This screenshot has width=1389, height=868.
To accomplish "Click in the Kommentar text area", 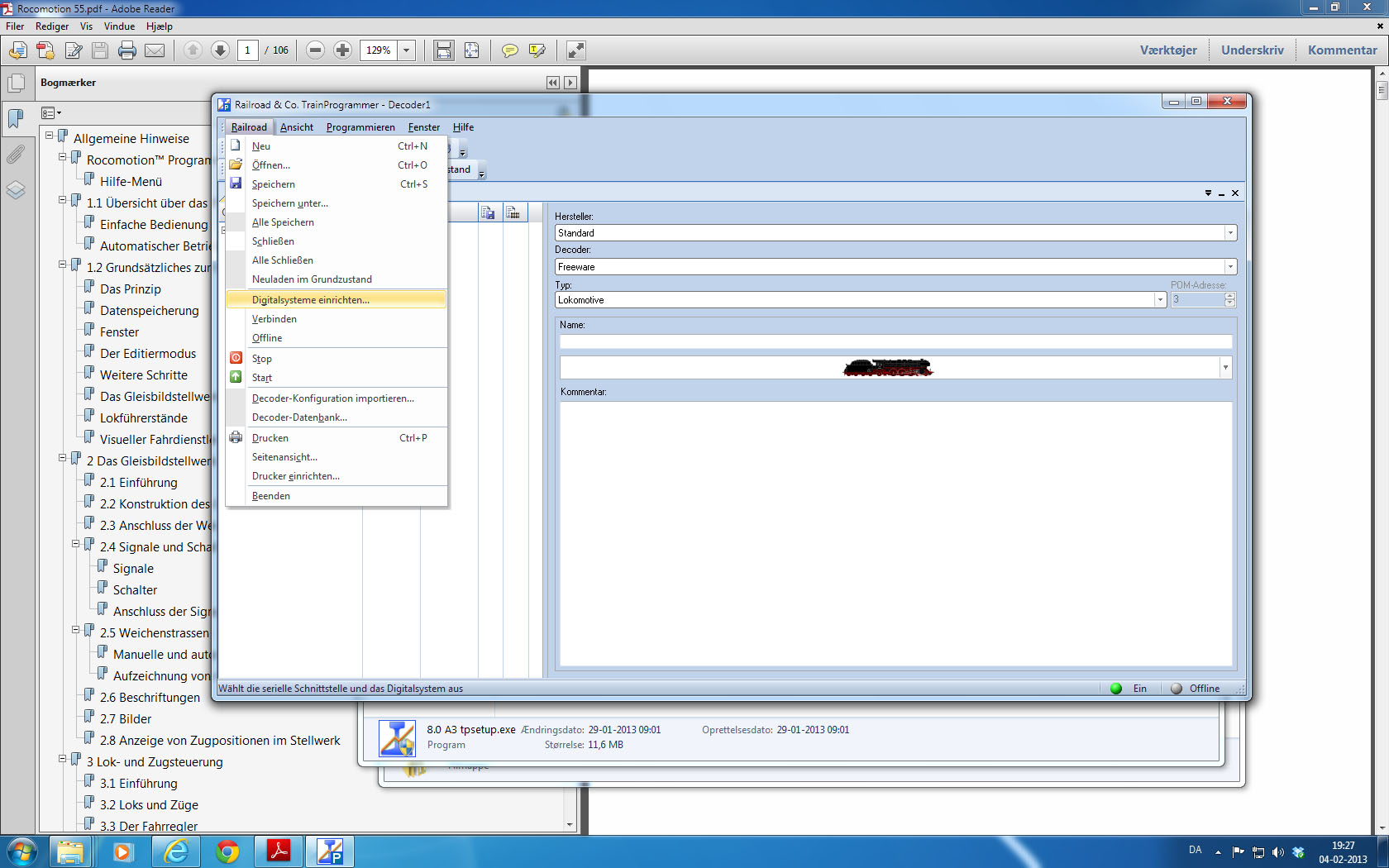I will pyautogui.click(x=895, y=533).
